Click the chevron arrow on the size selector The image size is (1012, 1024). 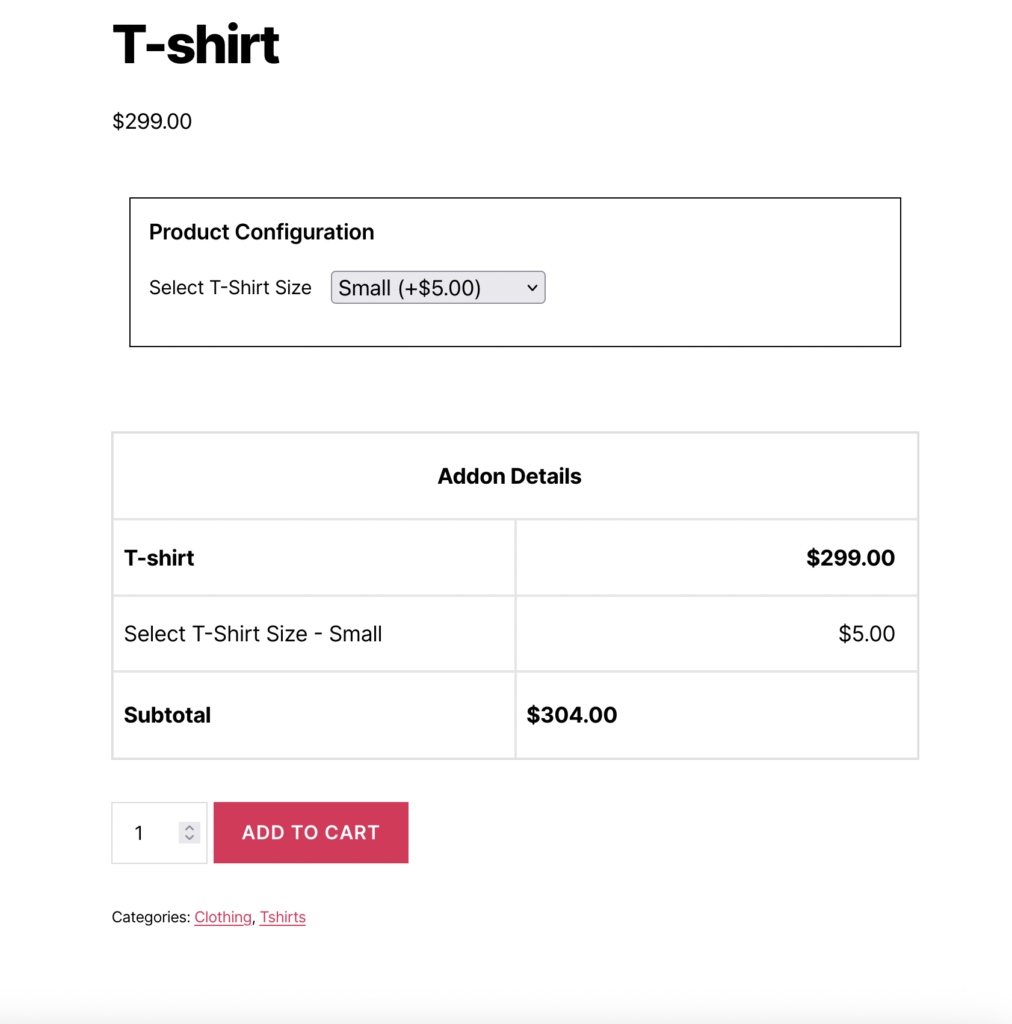pyautogui.click(x=532, y=288)
